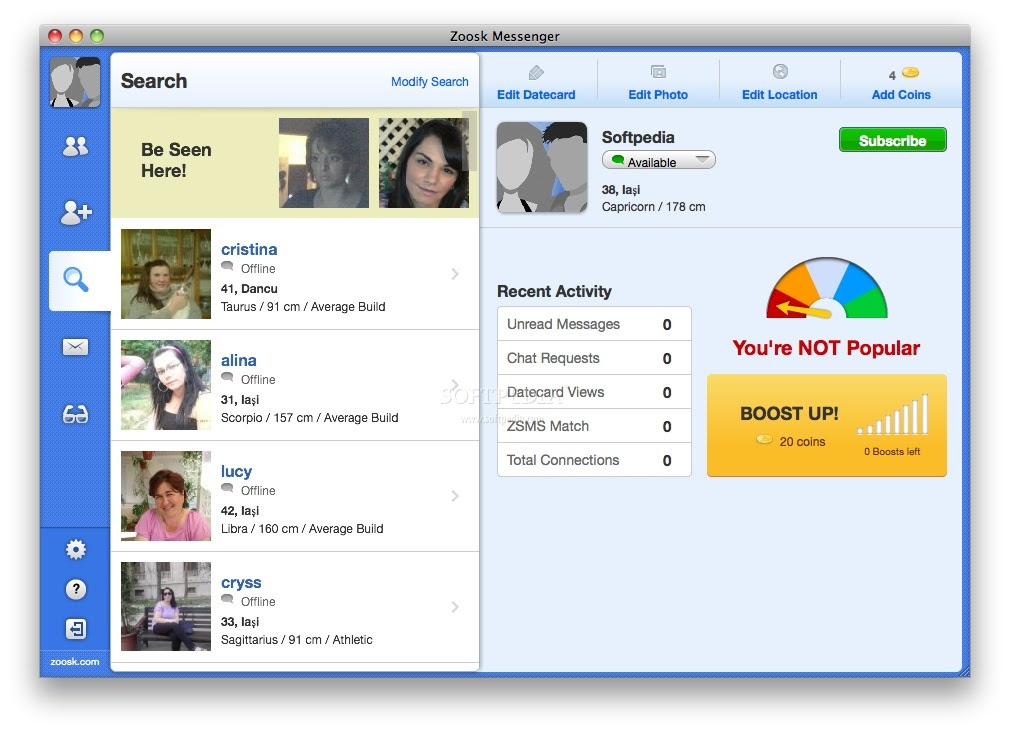The width and height of the screenshot is (1010, 732).
Task: Click the Total Connections row
Action: click(594, 460)
